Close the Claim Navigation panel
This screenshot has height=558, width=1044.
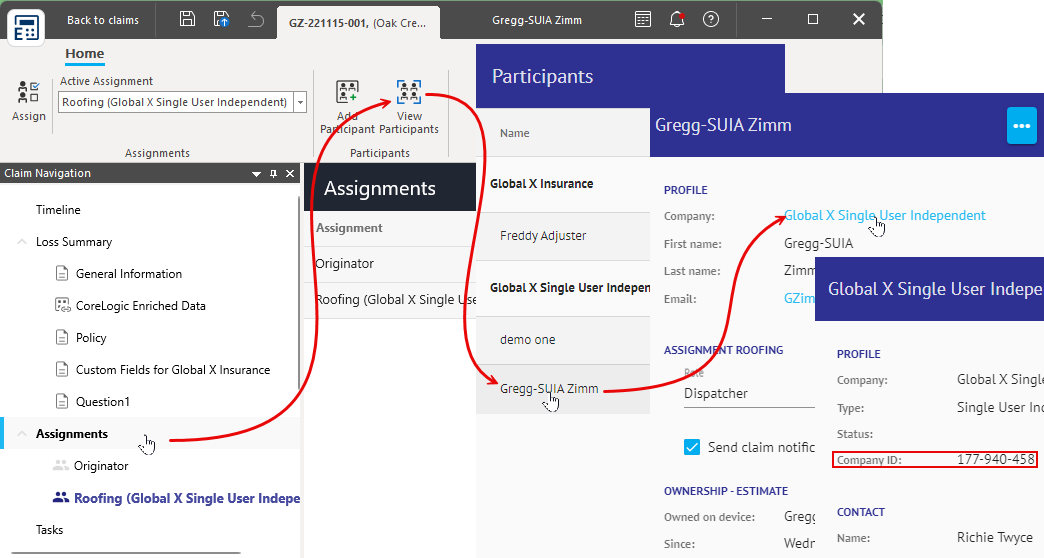coord(290,174)
